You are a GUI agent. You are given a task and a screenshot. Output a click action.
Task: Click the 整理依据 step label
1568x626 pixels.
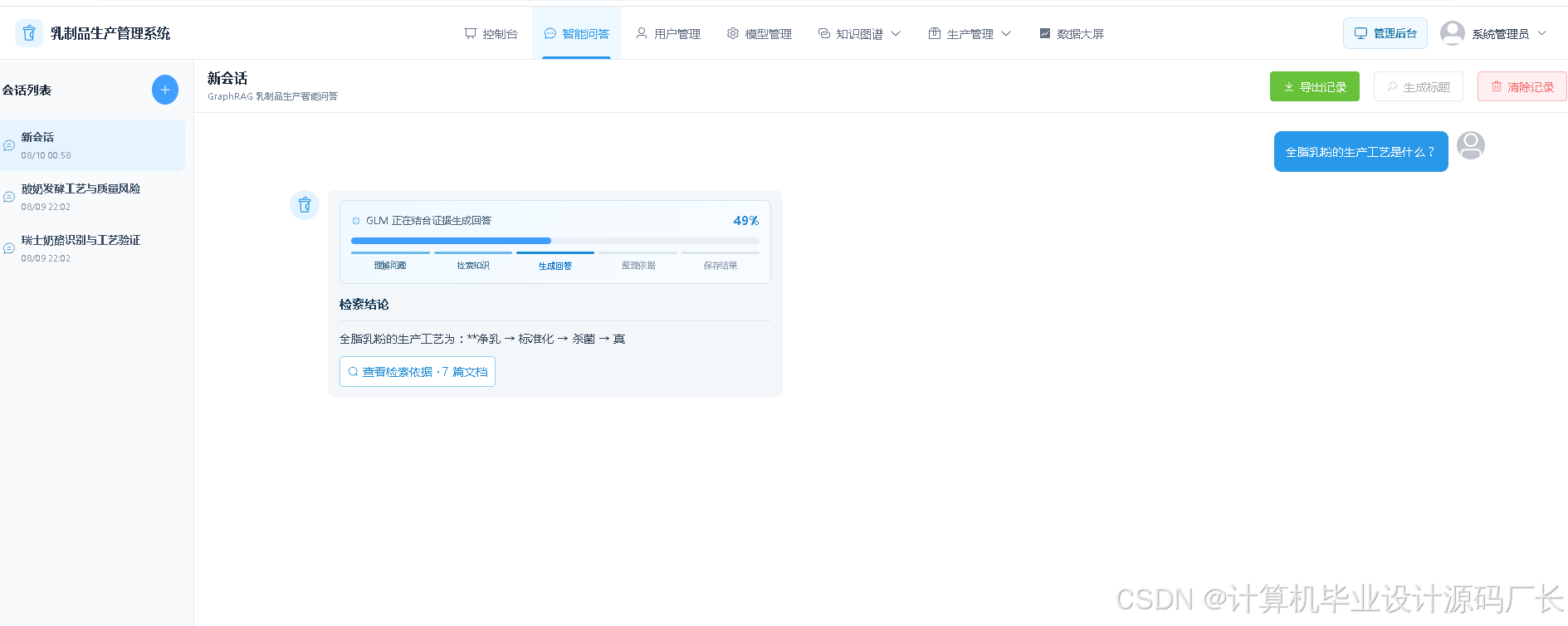[x=638, y=266]
